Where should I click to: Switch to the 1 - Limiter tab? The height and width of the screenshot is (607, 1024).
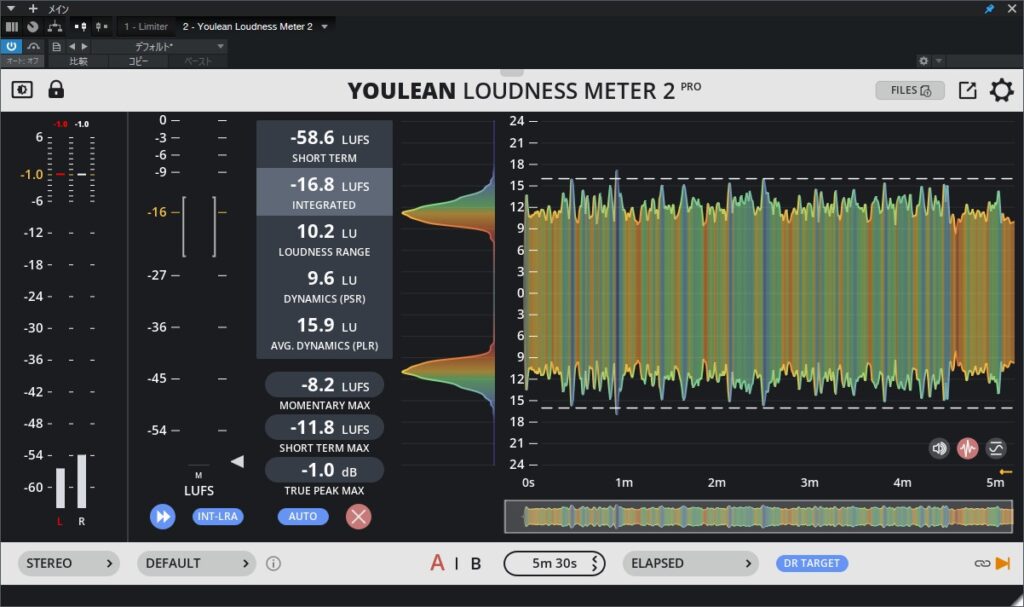click(146, 27)
